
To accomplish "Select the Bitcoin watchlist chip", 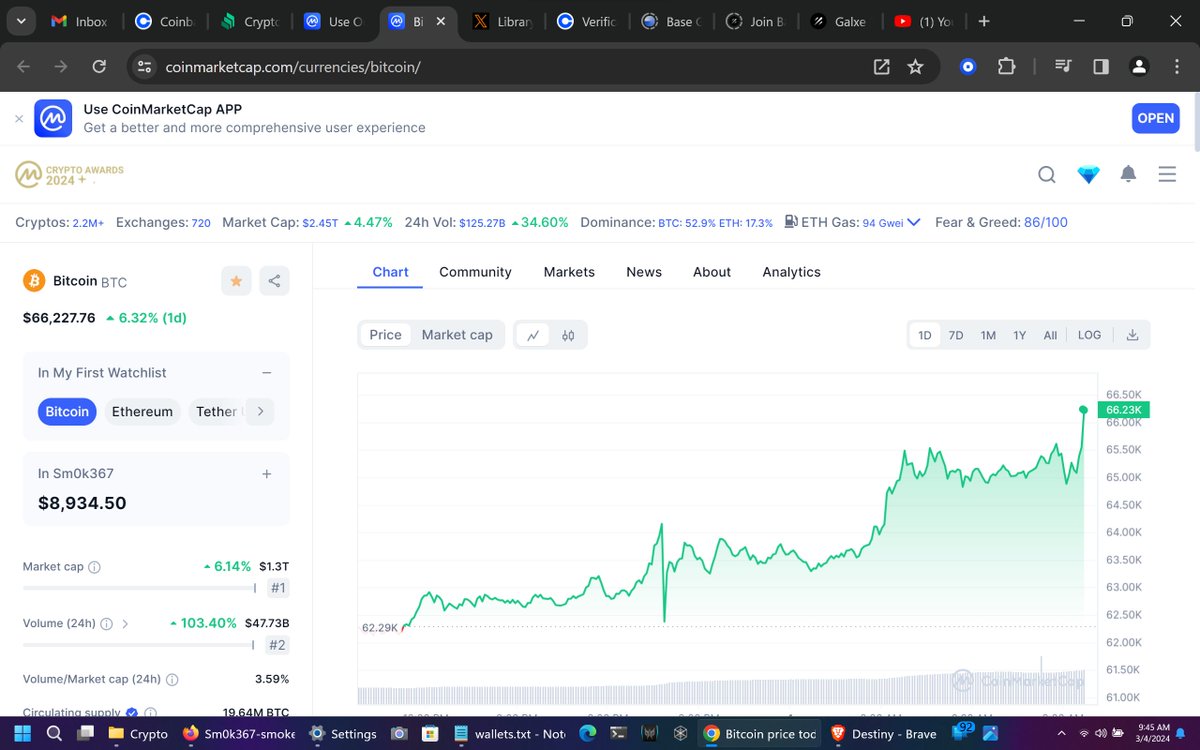I will coord(67,411).
